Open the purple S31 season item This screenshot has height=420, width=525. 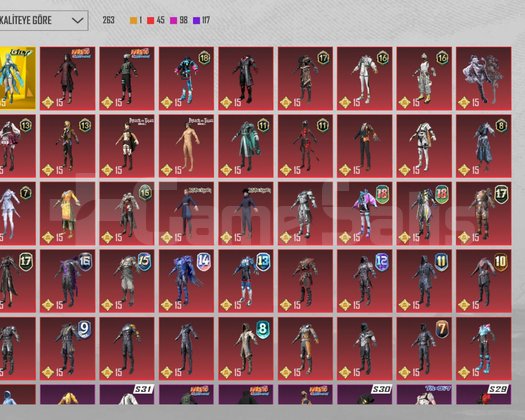pos(127,394)
